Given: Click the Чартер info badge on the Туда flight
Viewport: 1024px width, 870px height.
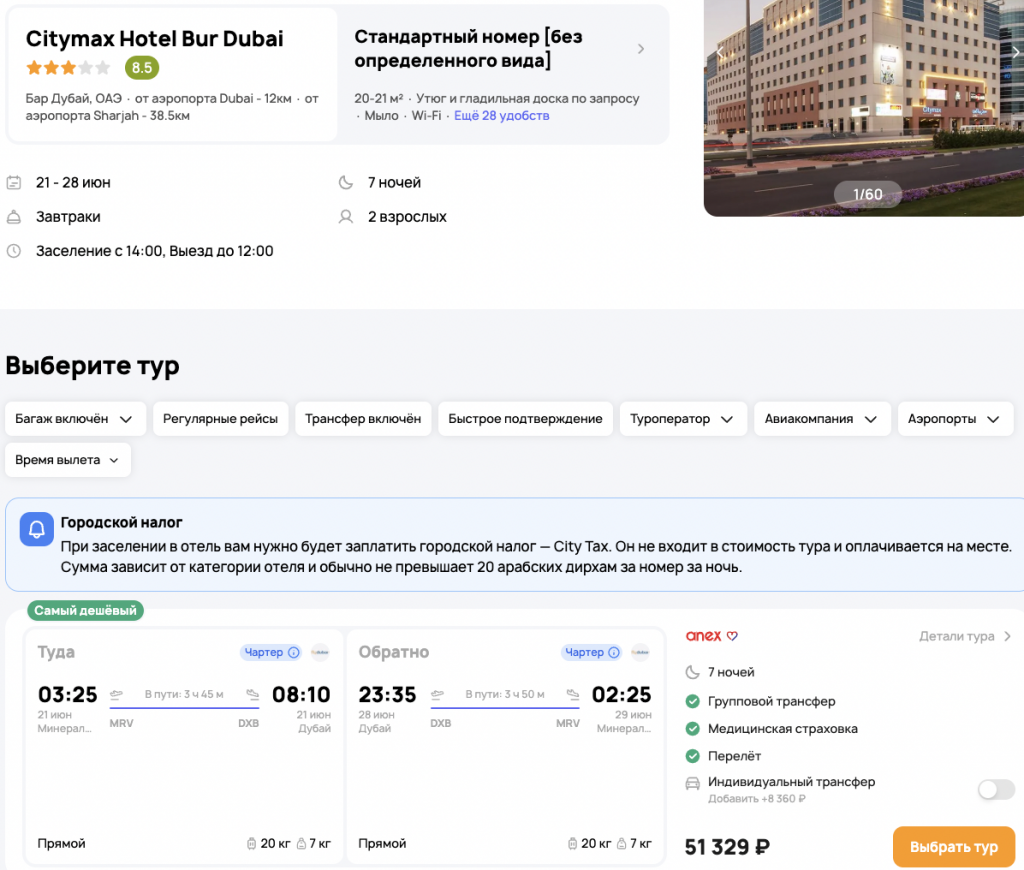Looking at the screenshot, I should [271, 652].
